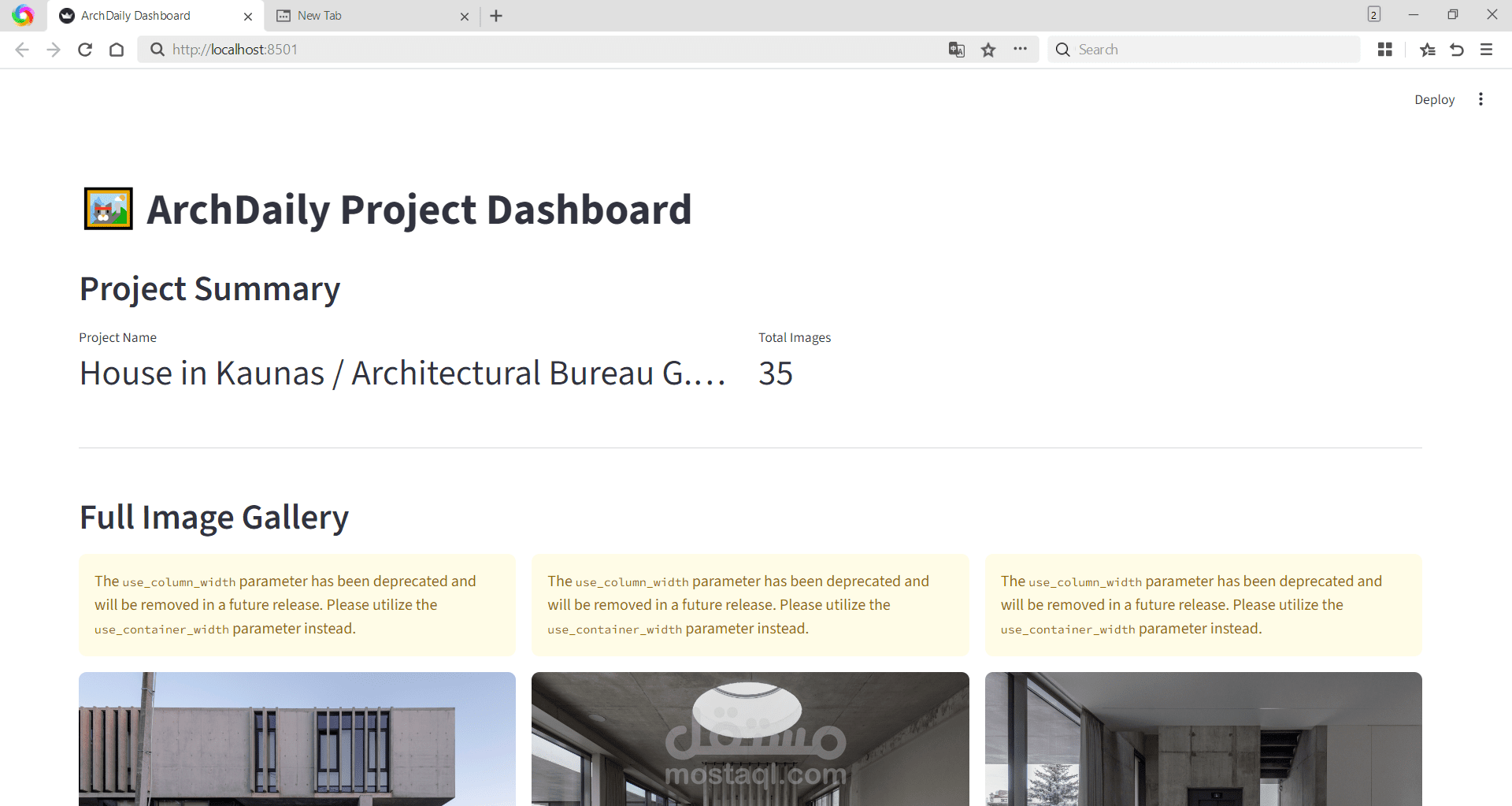Click the search magnifier in address bar
Image resolution: width=1512 pixels, height=806 pixels.
point(157,50)
